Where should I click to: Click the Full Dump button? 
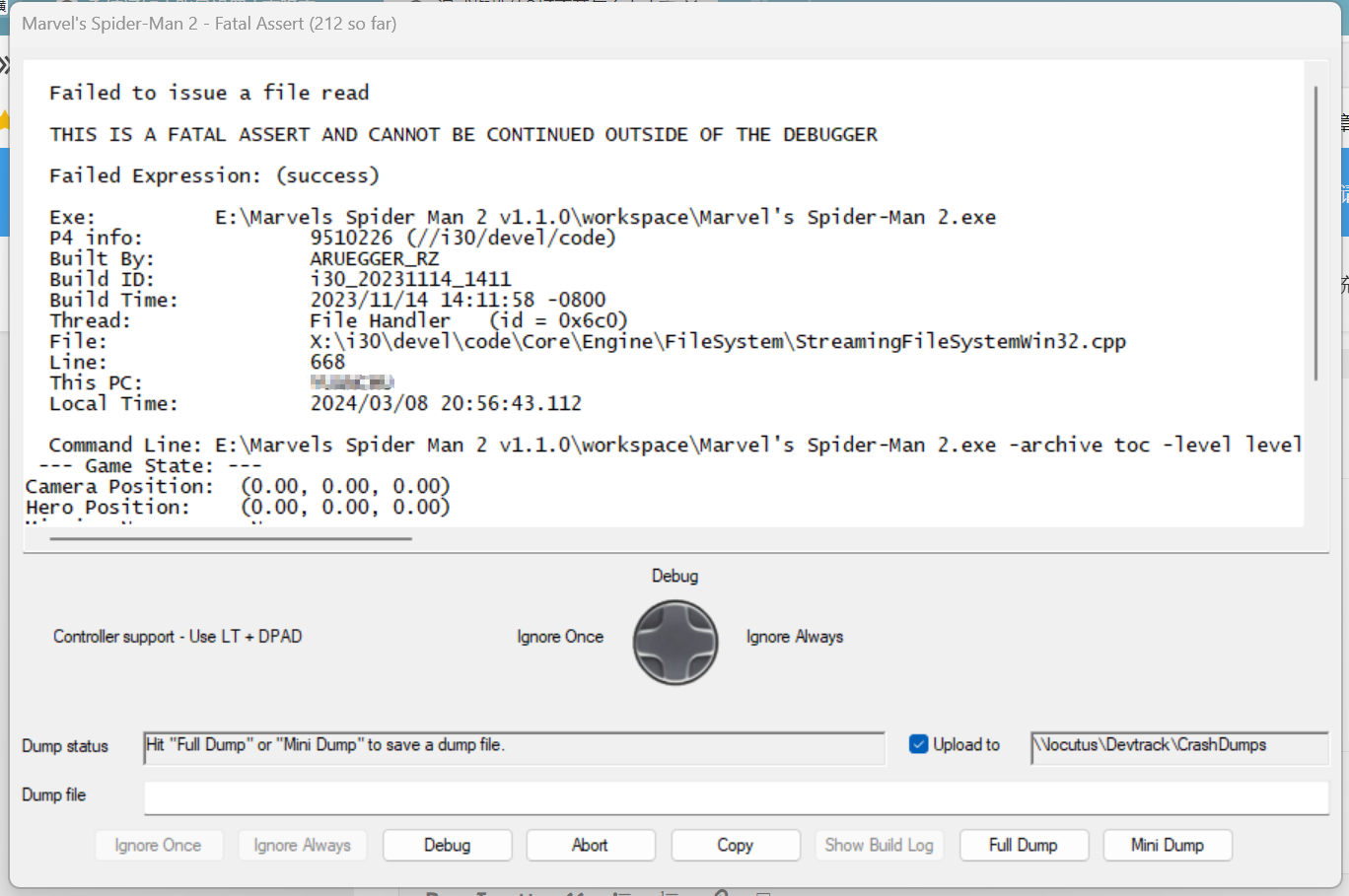pyautogui.click(x=1024, y=845)
